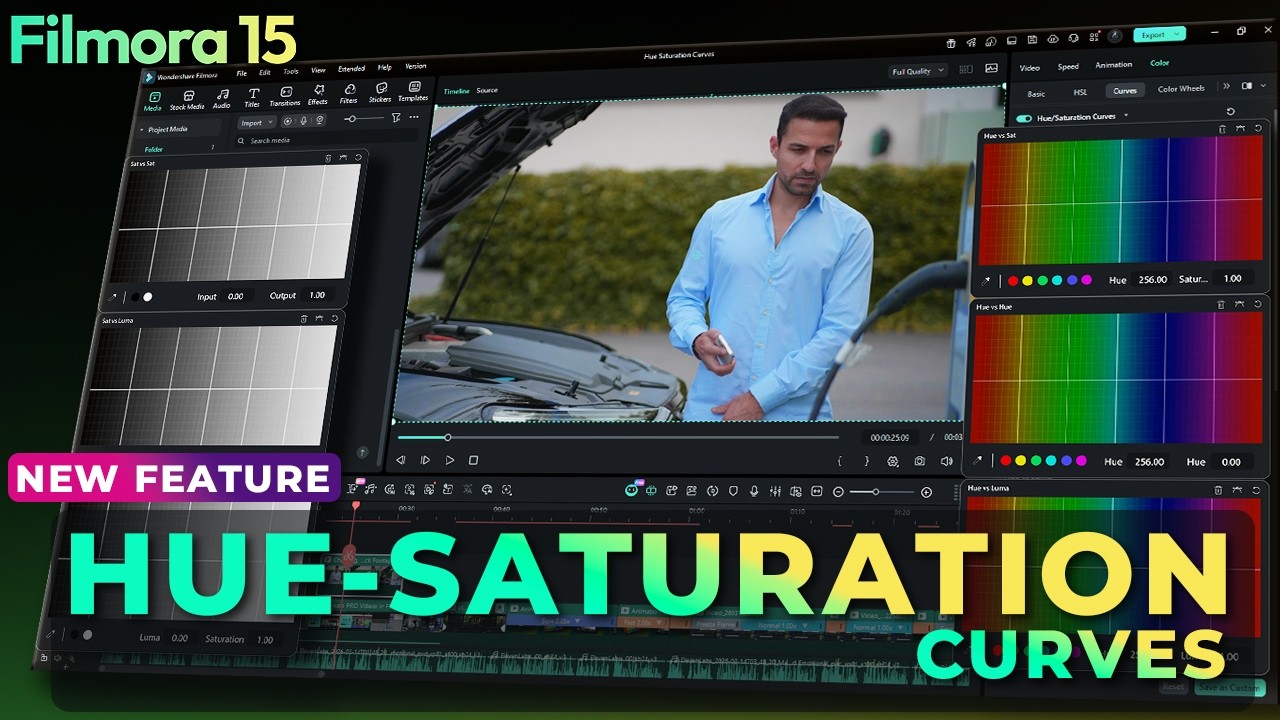The height and width of the screenshot is (720, 1280).
Task: Open the Media tab in Filmora
Action: pyautogui.click(x=152, y=101)
